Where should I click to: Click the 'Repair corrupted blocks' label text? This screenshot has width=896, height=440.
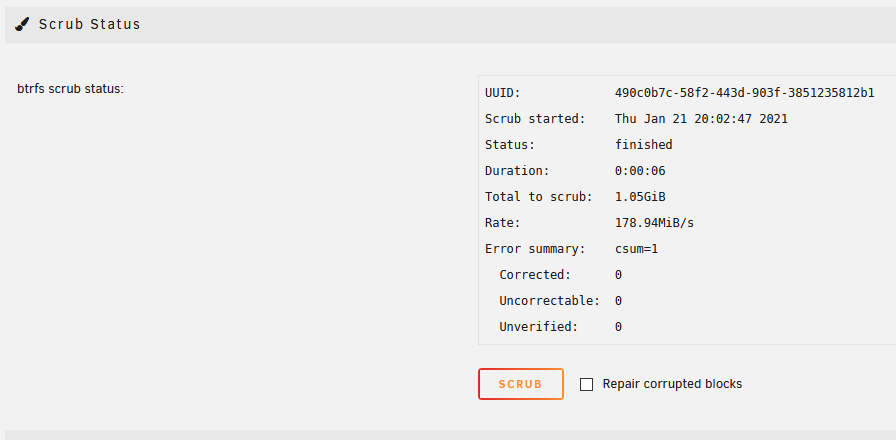click(x=672, y=384)
